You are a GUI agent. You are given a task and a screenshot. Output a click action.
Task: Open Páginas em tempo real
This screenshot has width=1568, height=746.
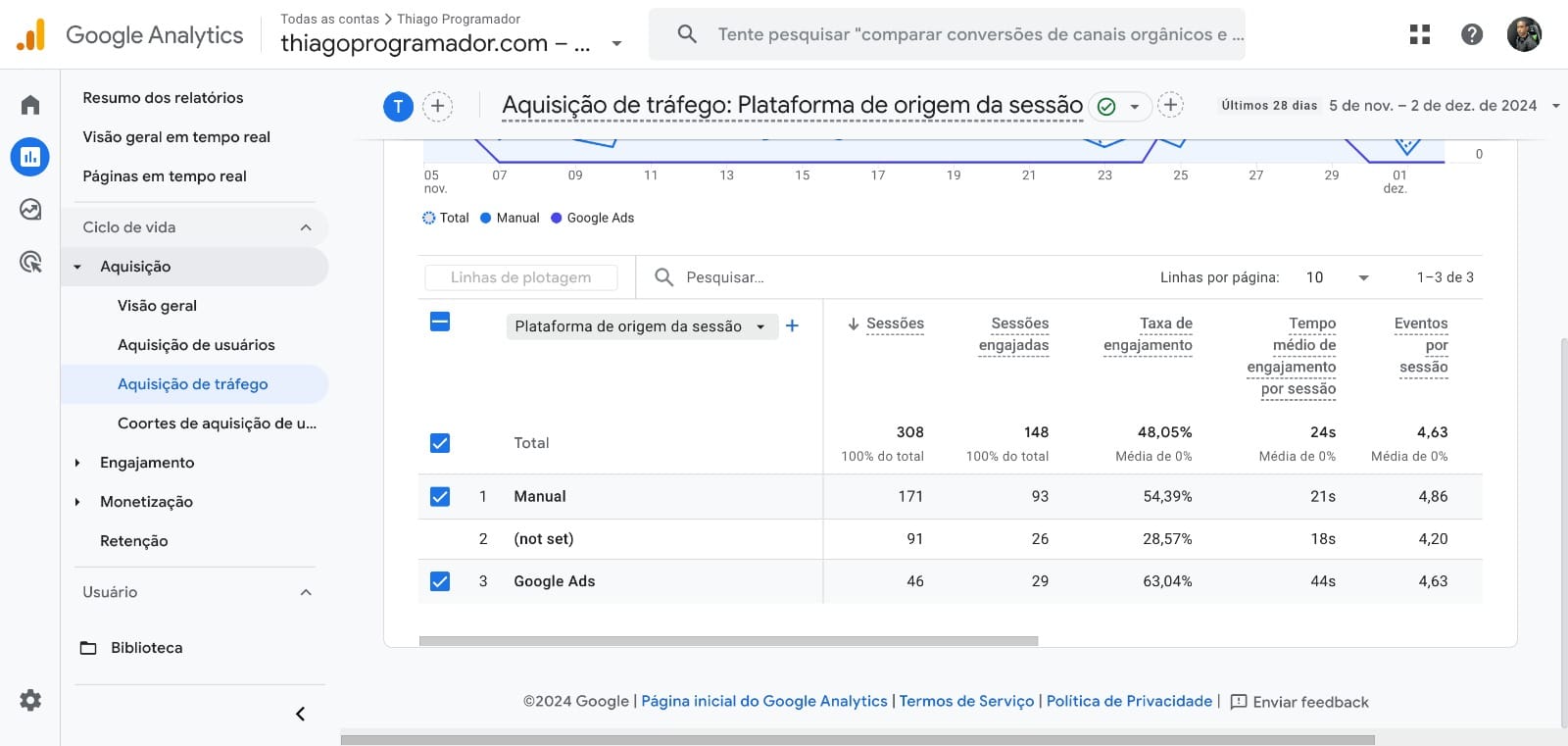165,176
